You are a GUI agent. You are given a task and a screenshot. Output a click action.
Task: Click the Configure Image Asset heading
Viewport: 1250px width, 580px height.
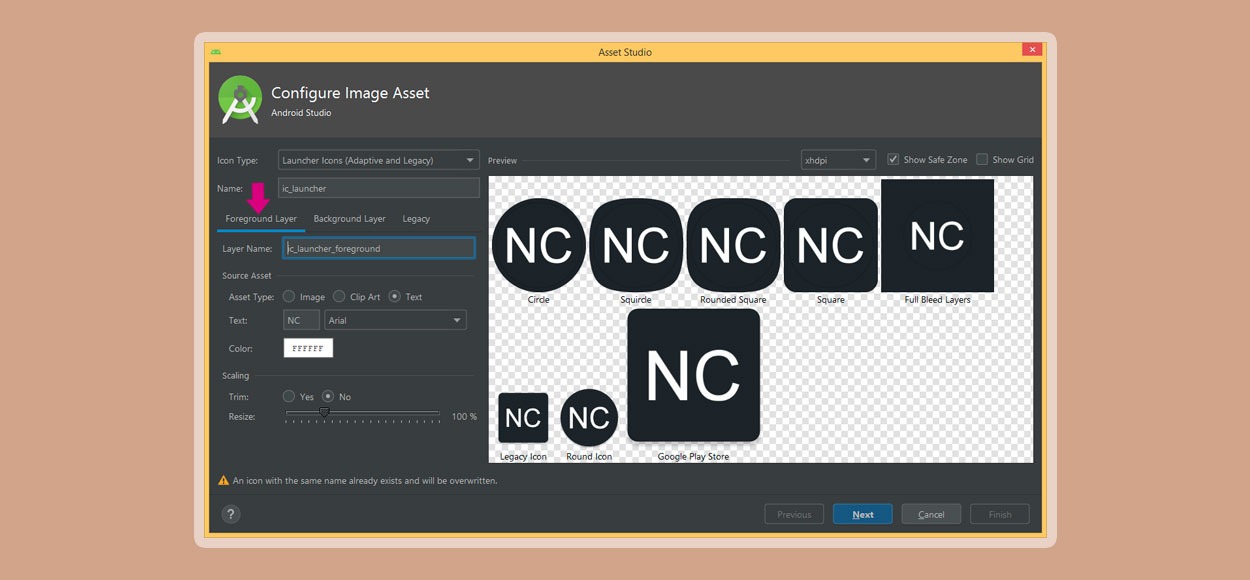[x=350, y=93]
